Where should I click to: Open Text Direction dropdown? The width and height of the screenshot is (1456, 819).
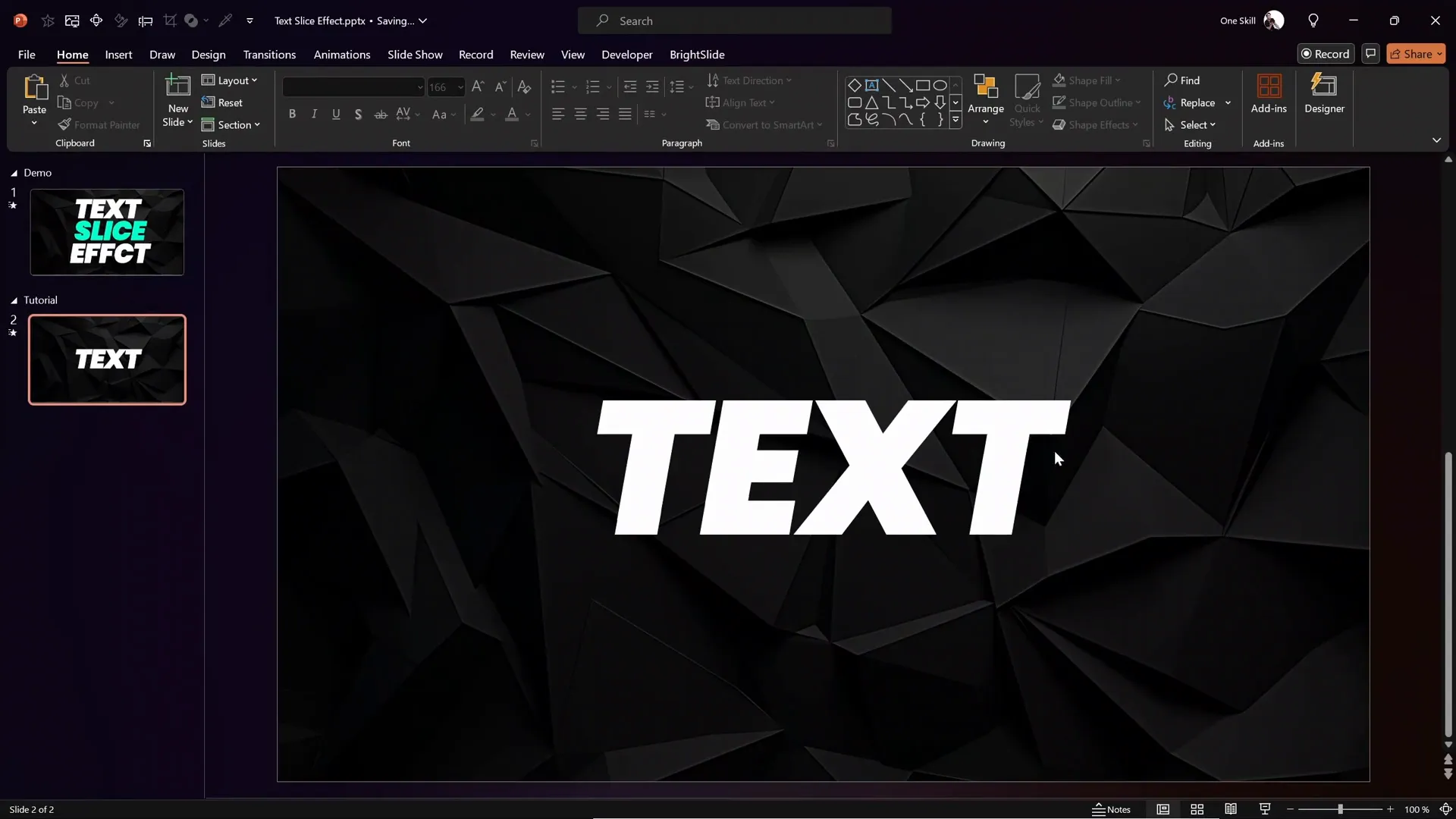749,80
